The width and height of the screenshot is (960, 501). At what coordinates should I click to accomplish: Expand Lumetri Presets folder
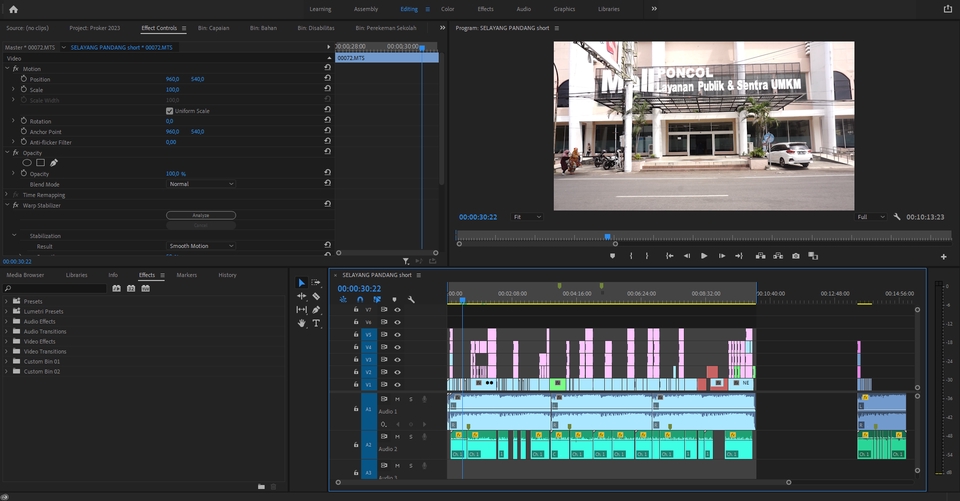7,311
